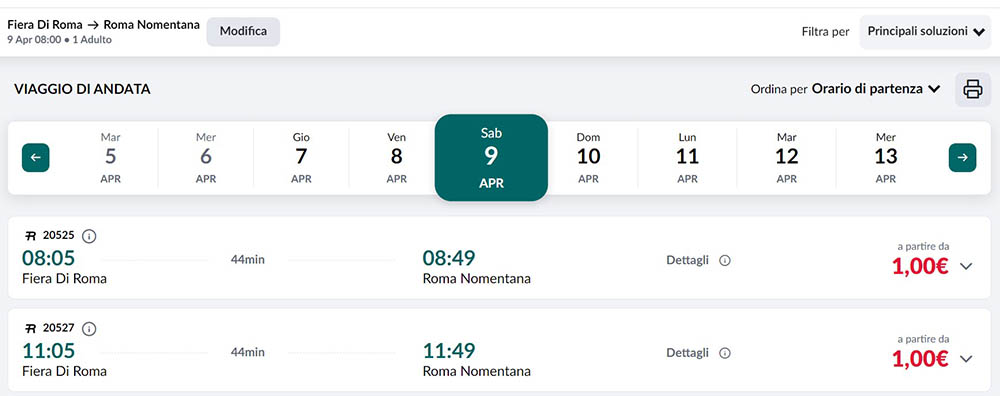The width and height of the screenshot is (1000, 396).
Task: Select Mer 13 Apr date tab
Action: (x=886, y=158)
